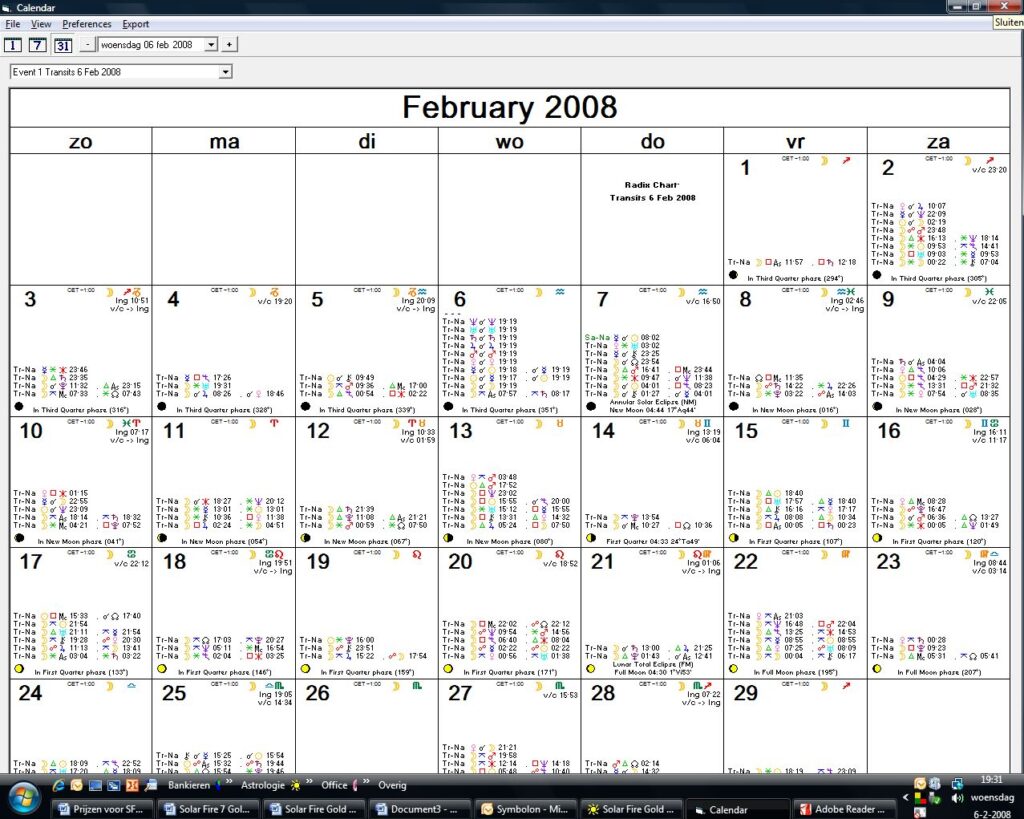The width and height of the screenshot is (1024, 819).
Task: Open the date picker dropdown arrow
Action: coord(211,45)
